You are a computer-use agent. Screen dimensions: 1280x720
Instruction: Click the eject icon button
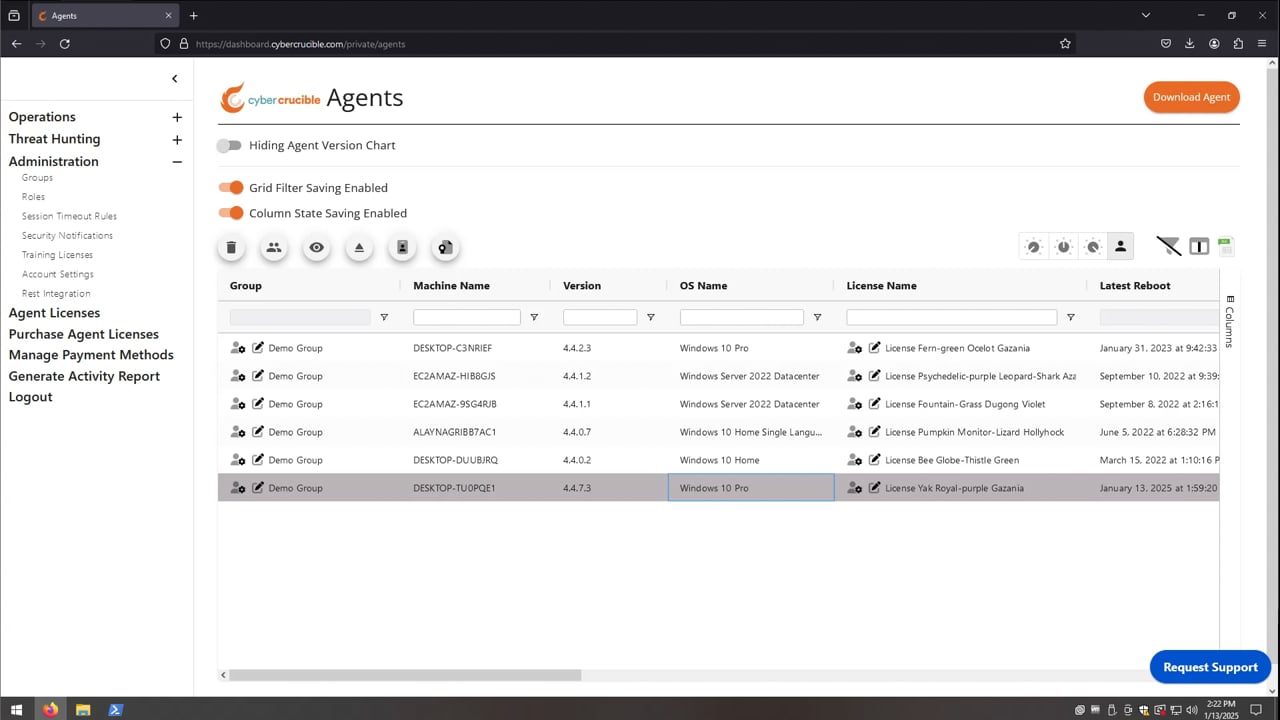coord(360,248)
